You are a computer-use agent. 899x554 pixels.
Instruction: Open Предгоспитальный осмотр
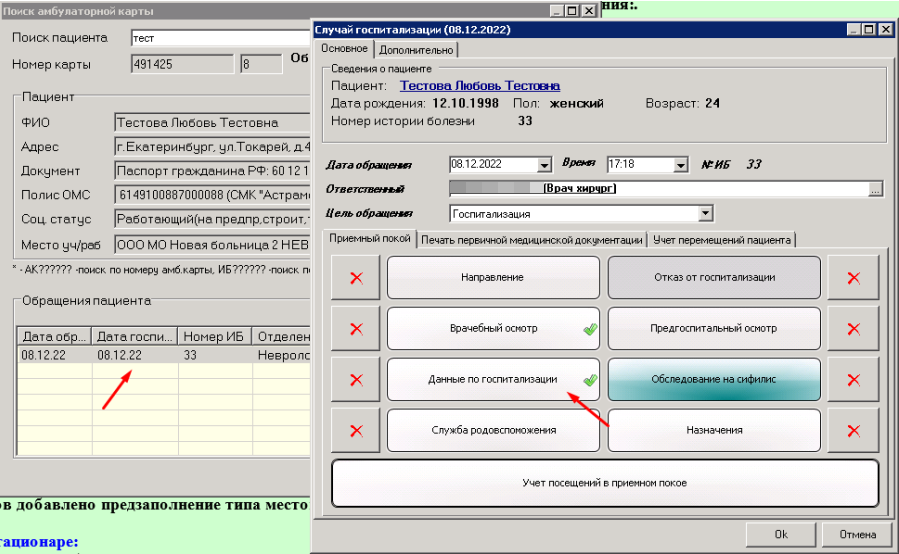[714, 329]
